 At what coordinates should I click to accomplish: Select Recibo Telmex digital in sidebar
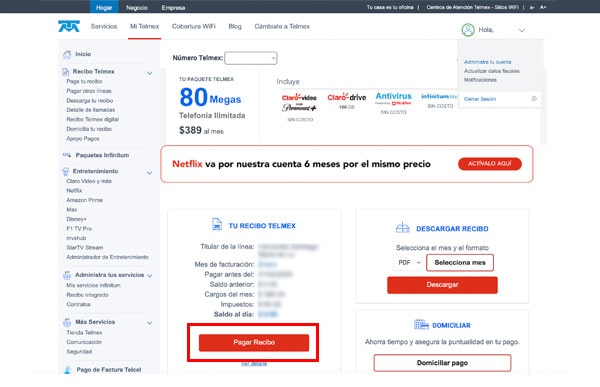pyautogui.click(x=93, y=119)
